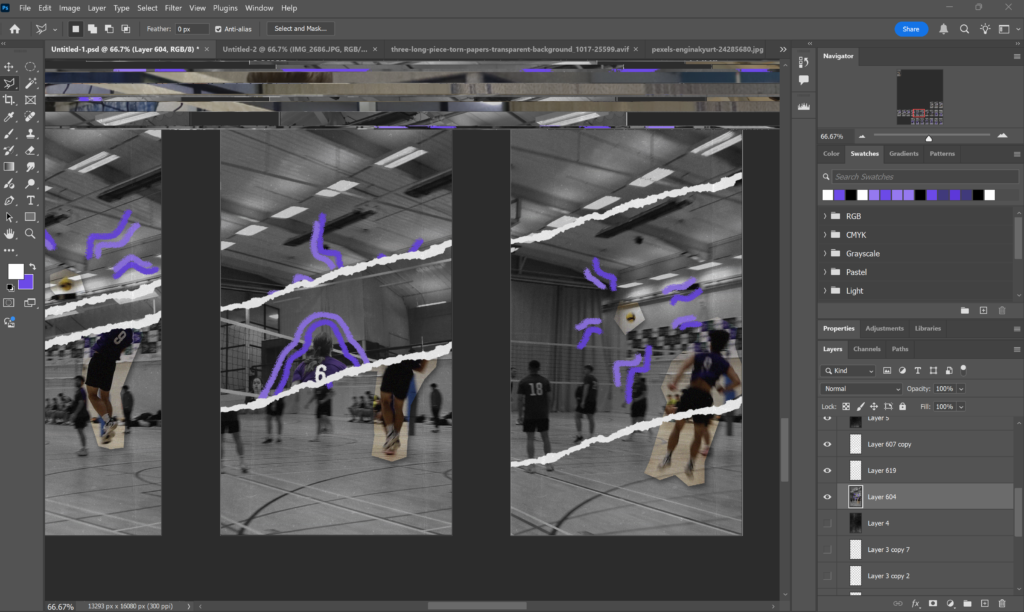The image size is (1024, 612).
Task: Open the Normal blend mode dropdown
Action: [860, 388]
